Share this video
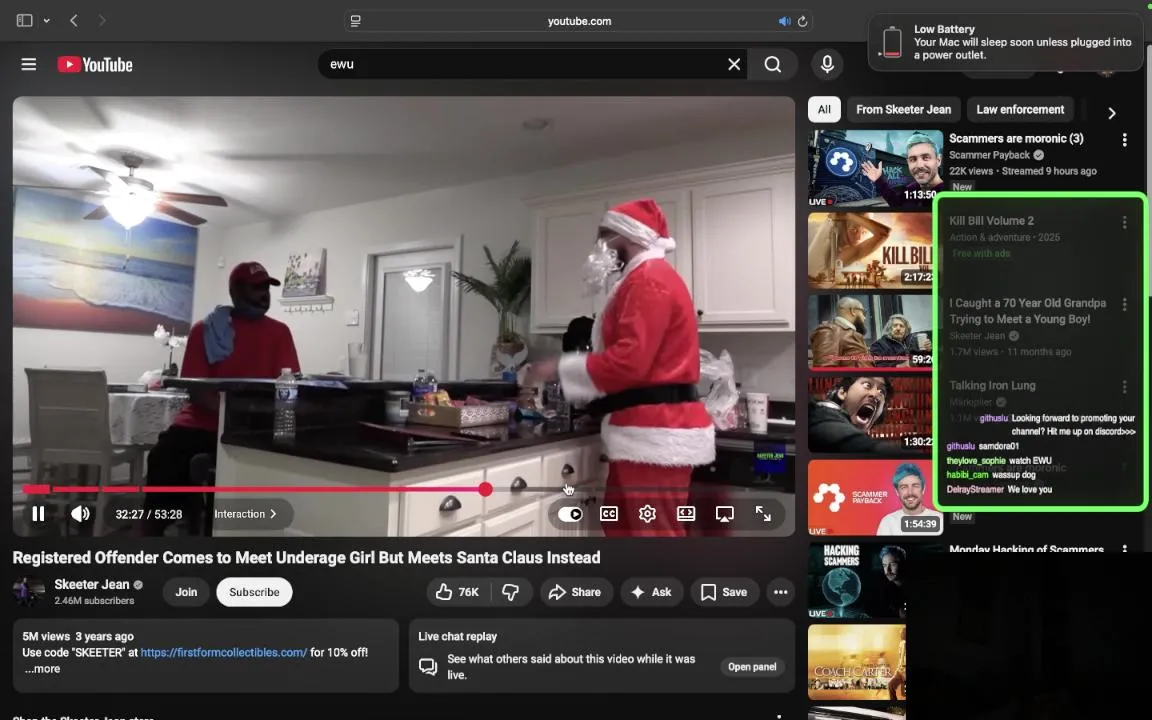Screen dimensions: 1152x720 click(x=576, y=592)
